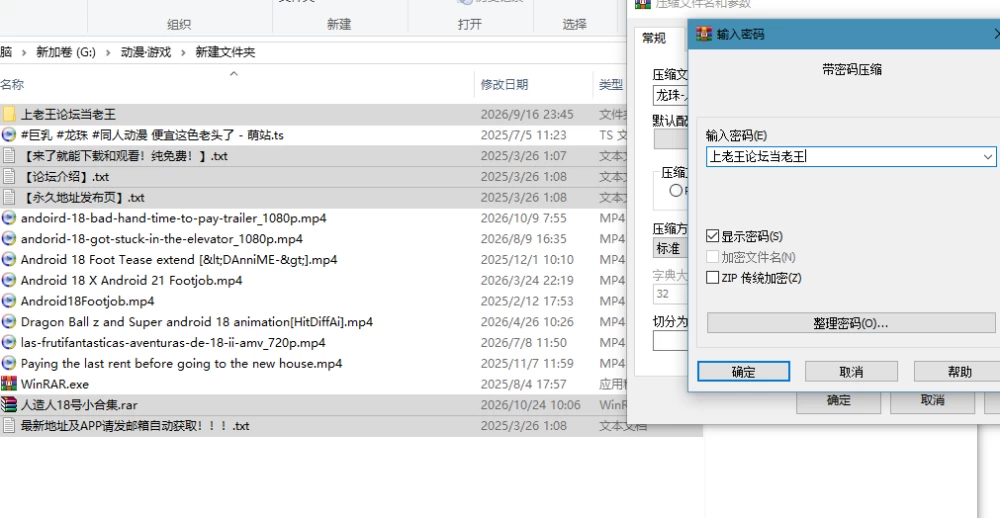Click the video icon of Android18Footjob.mp4
1000x518 pixels.
click(9, 300)
